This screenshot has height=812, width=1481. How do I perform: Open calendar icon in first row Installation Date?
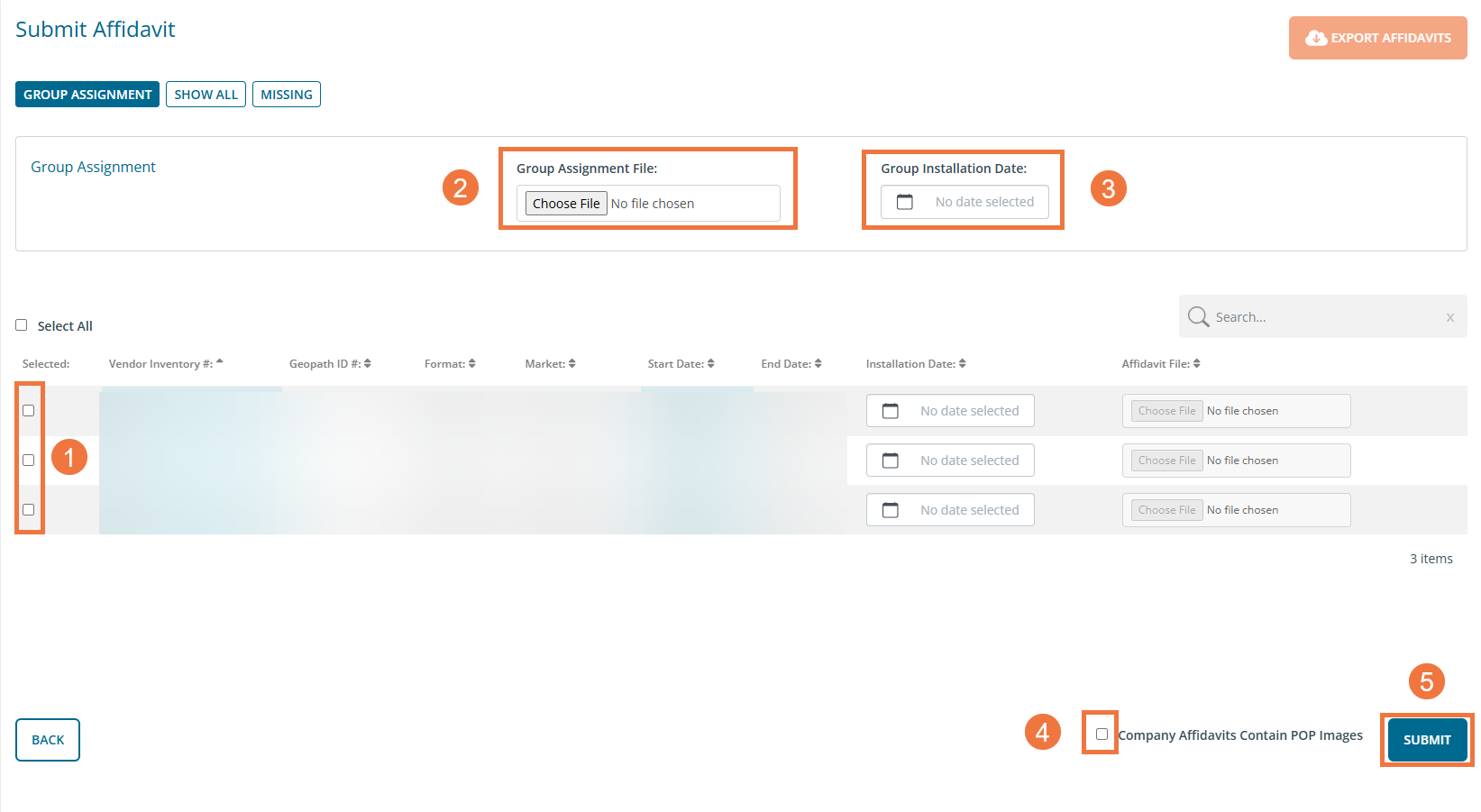890,411
